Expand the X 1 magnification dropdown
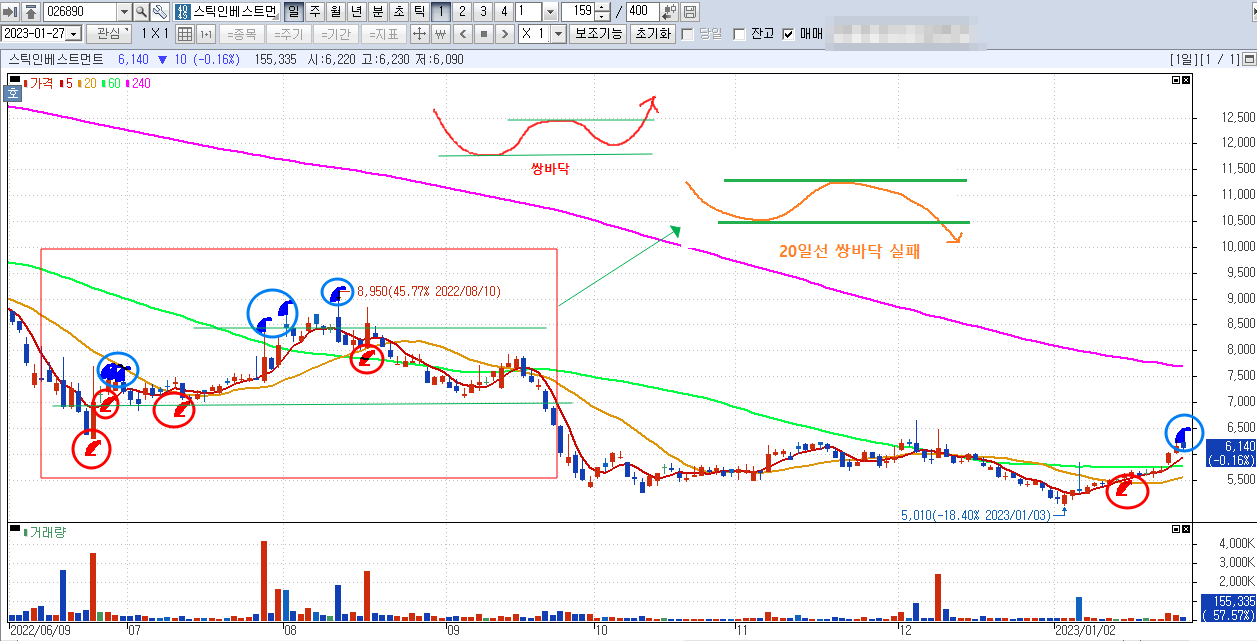 [558, 33]
